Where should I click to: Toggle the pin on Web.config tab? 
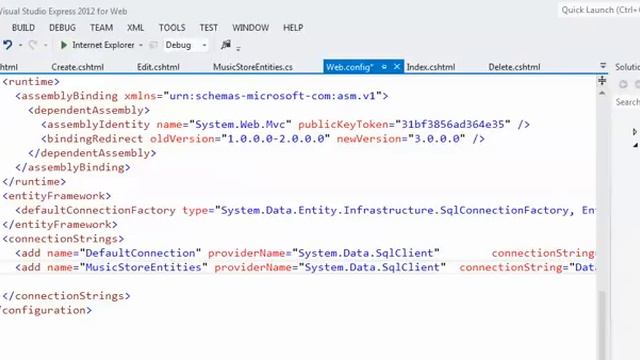pyautogui.click(x=384, y=67)
